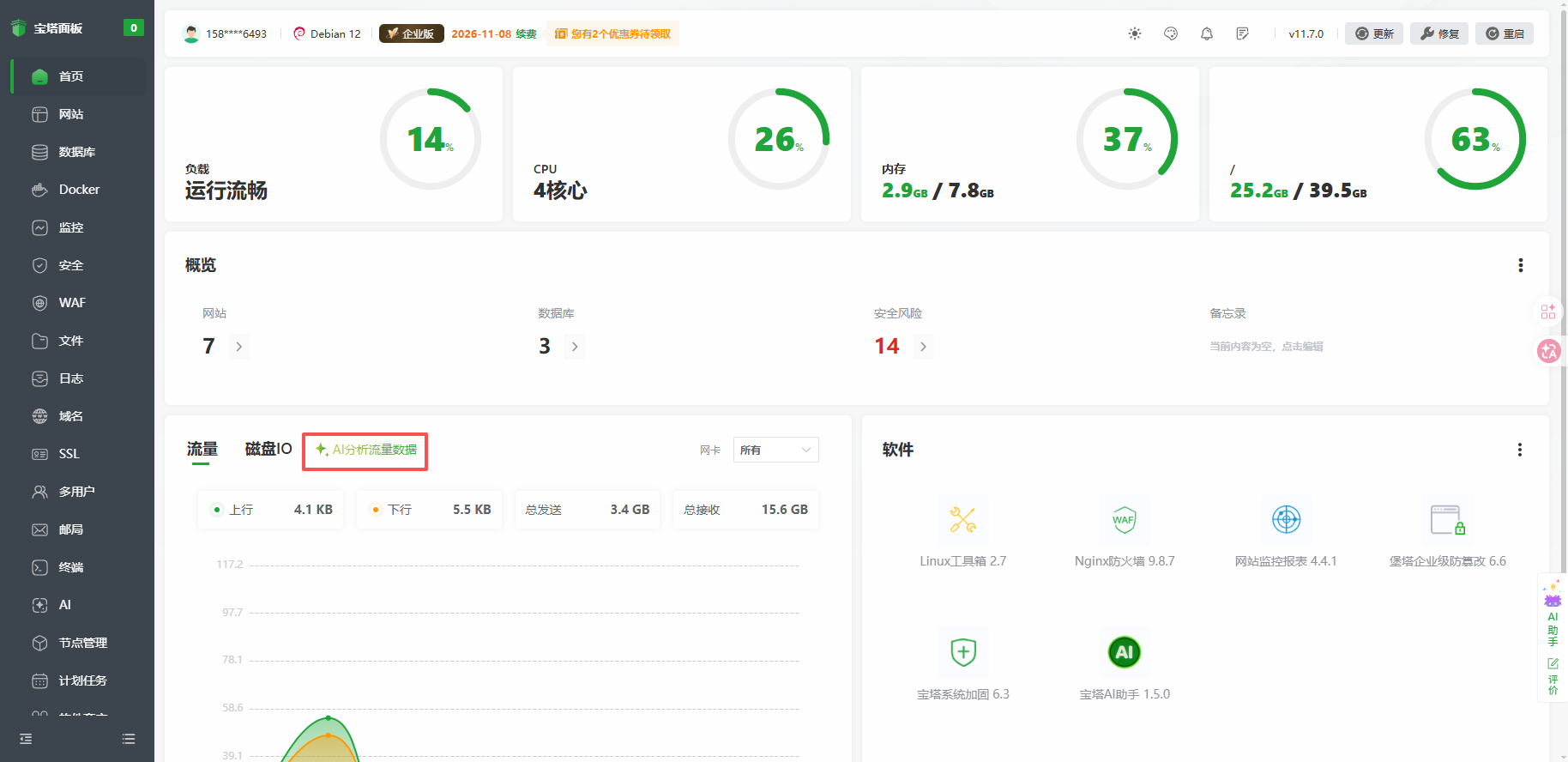The height and width of the screenshot is (762, 1568).
Task: Click the memory usage 37% gauge
Action: [x=1126, y=139]
